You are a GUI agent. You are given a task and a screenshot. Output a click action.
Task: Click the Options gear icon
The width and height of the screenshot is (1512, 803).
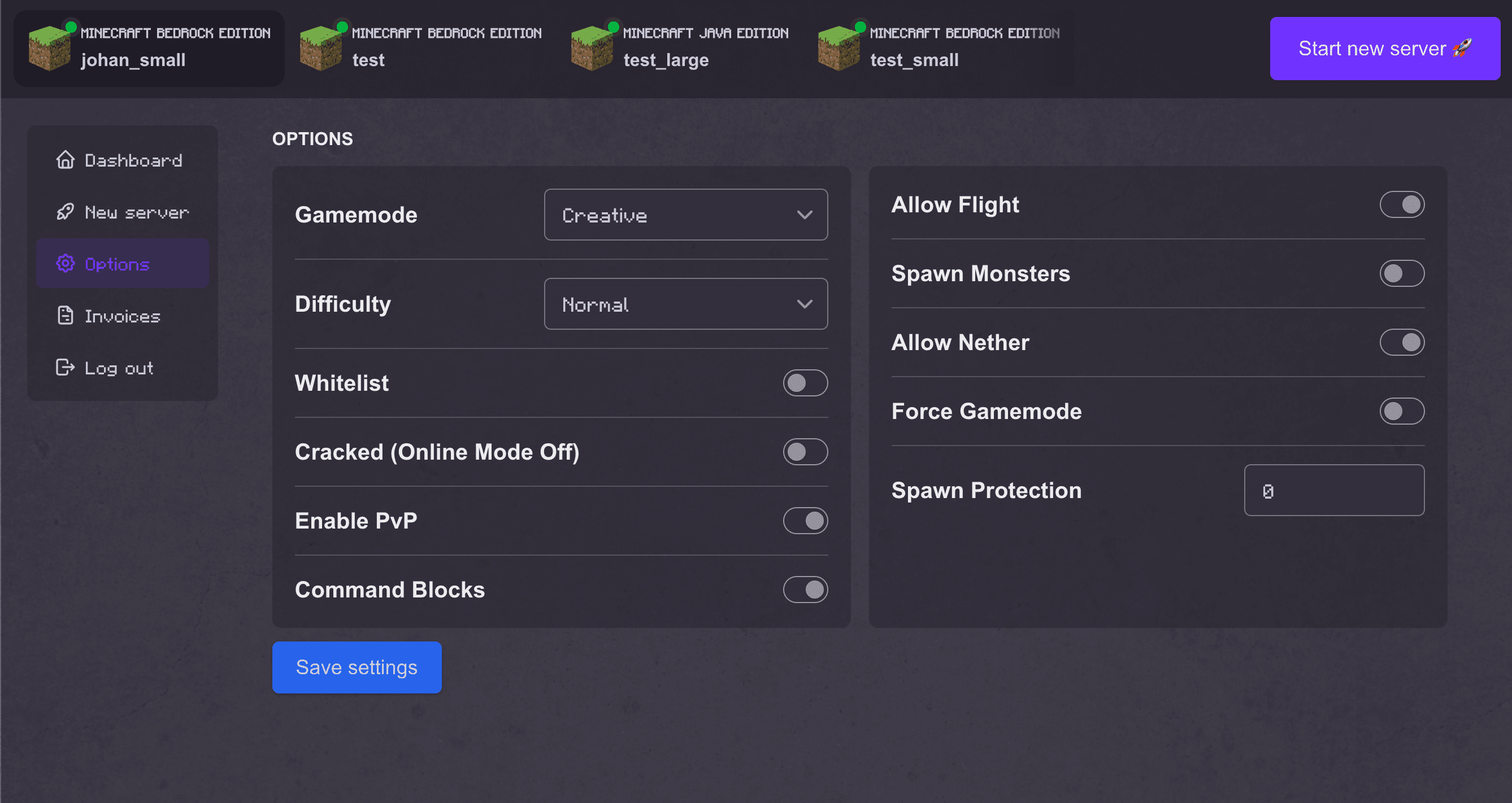(65, 263)
